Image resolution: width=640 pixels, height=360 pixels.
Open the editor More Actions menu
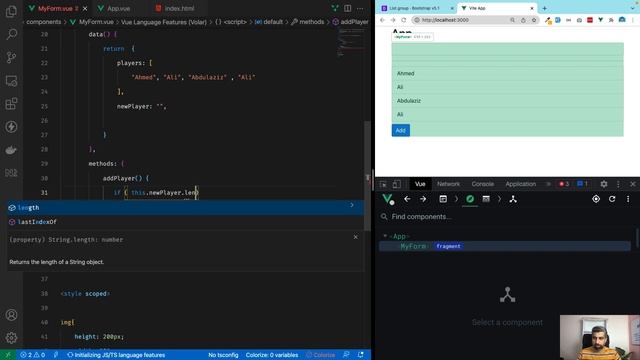(x=360, y=8)
